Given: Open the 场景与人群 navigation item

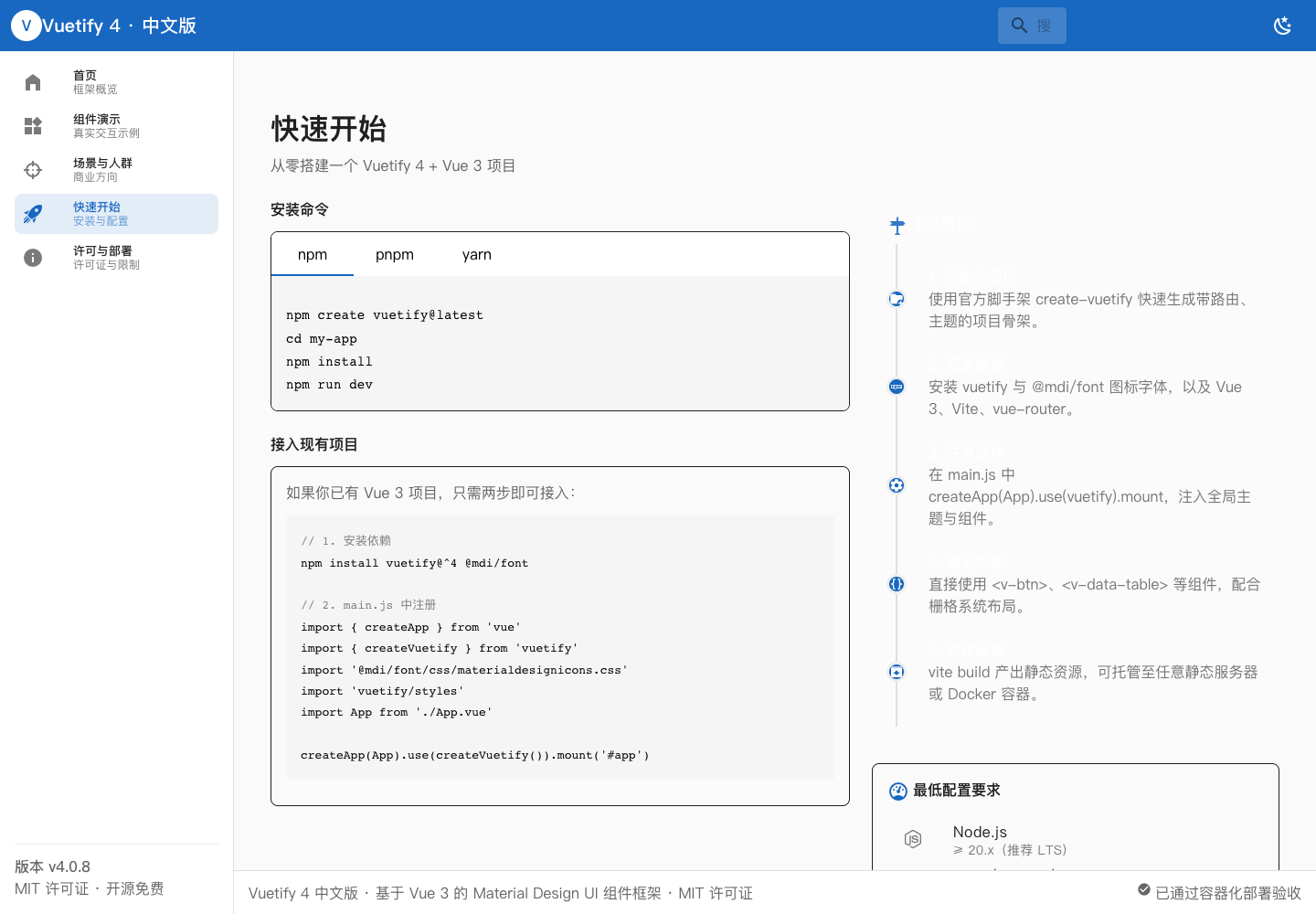Looking at the screenshot, I should point(116,170).
